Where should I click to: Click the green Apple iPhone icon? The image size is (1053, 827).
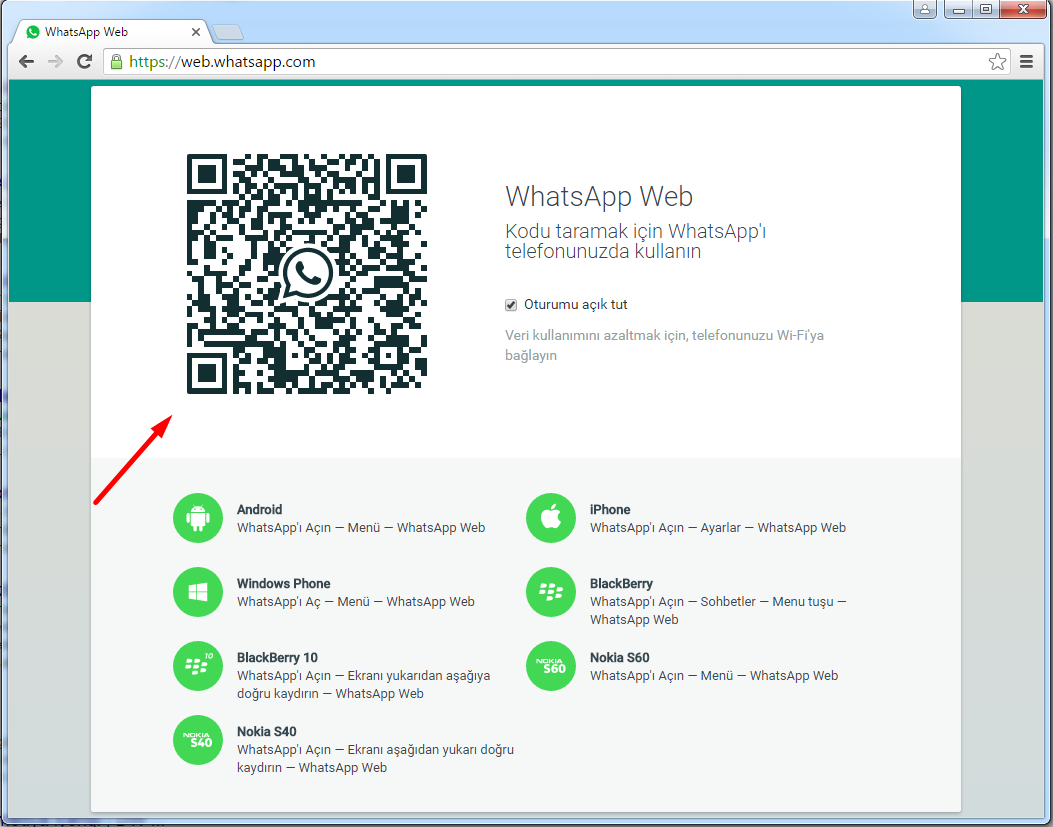click(551, 518)
